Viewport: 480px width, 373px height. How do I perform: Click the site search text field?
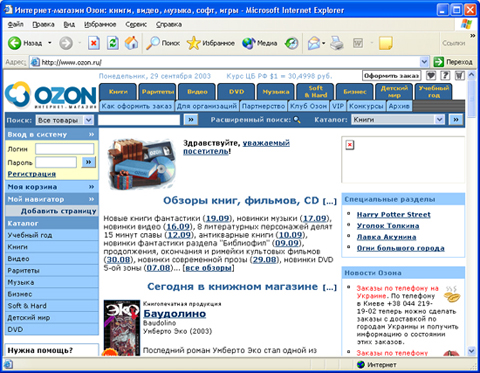click(x=139, y=120)
